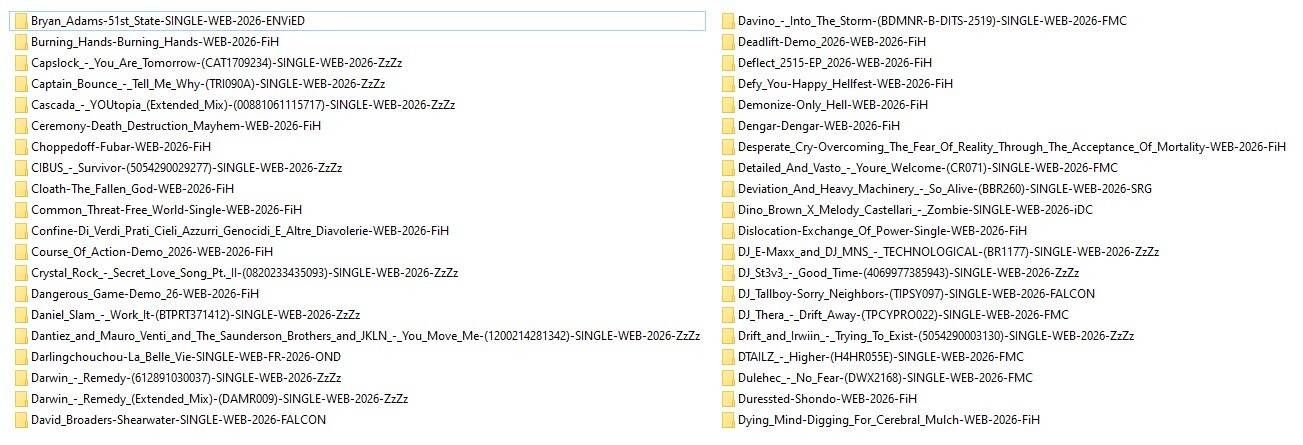Screen dimensions: 1303x445
Task: Click folder icon for Course_Of_Action-Demo_2026
Action: [21, 251]
